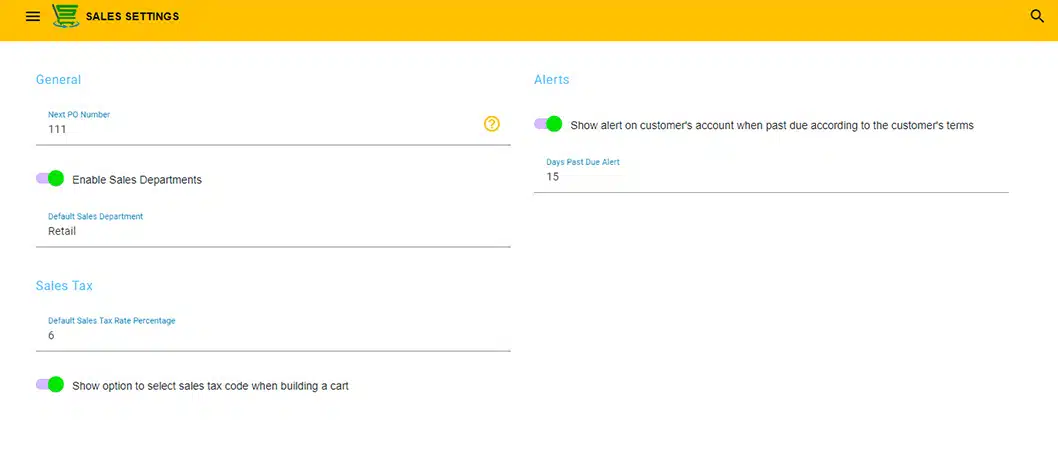Click the Enable Sales Departments label text

(137, 180)
